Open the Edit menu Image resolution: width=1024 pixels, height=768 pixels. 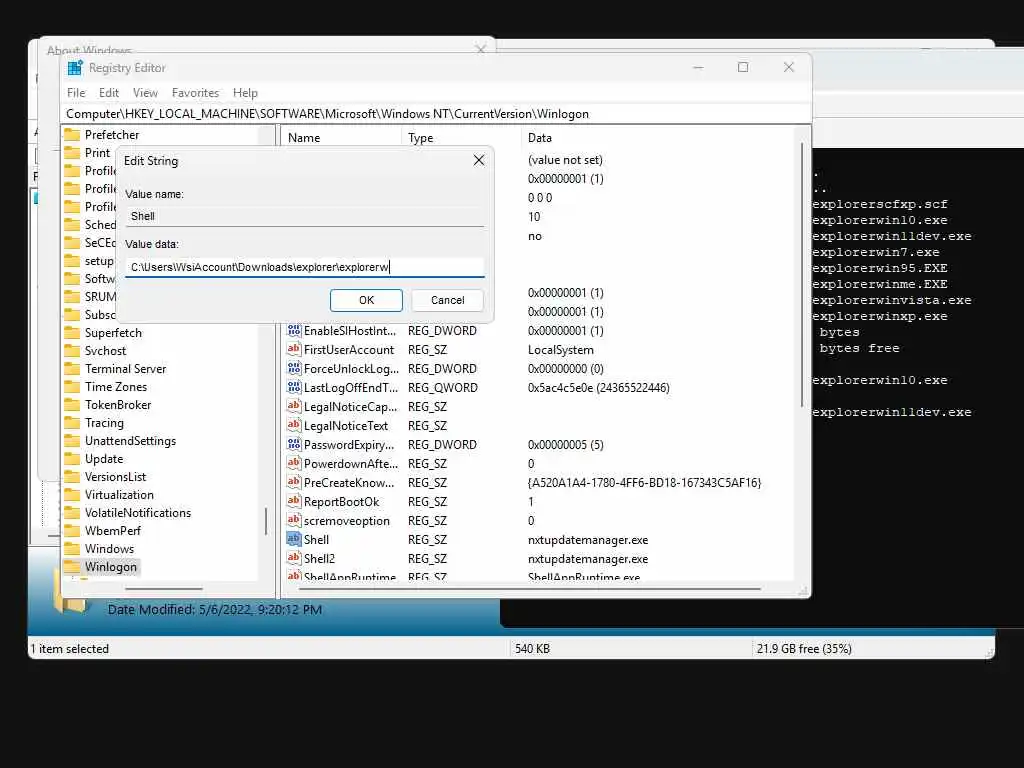109,93
